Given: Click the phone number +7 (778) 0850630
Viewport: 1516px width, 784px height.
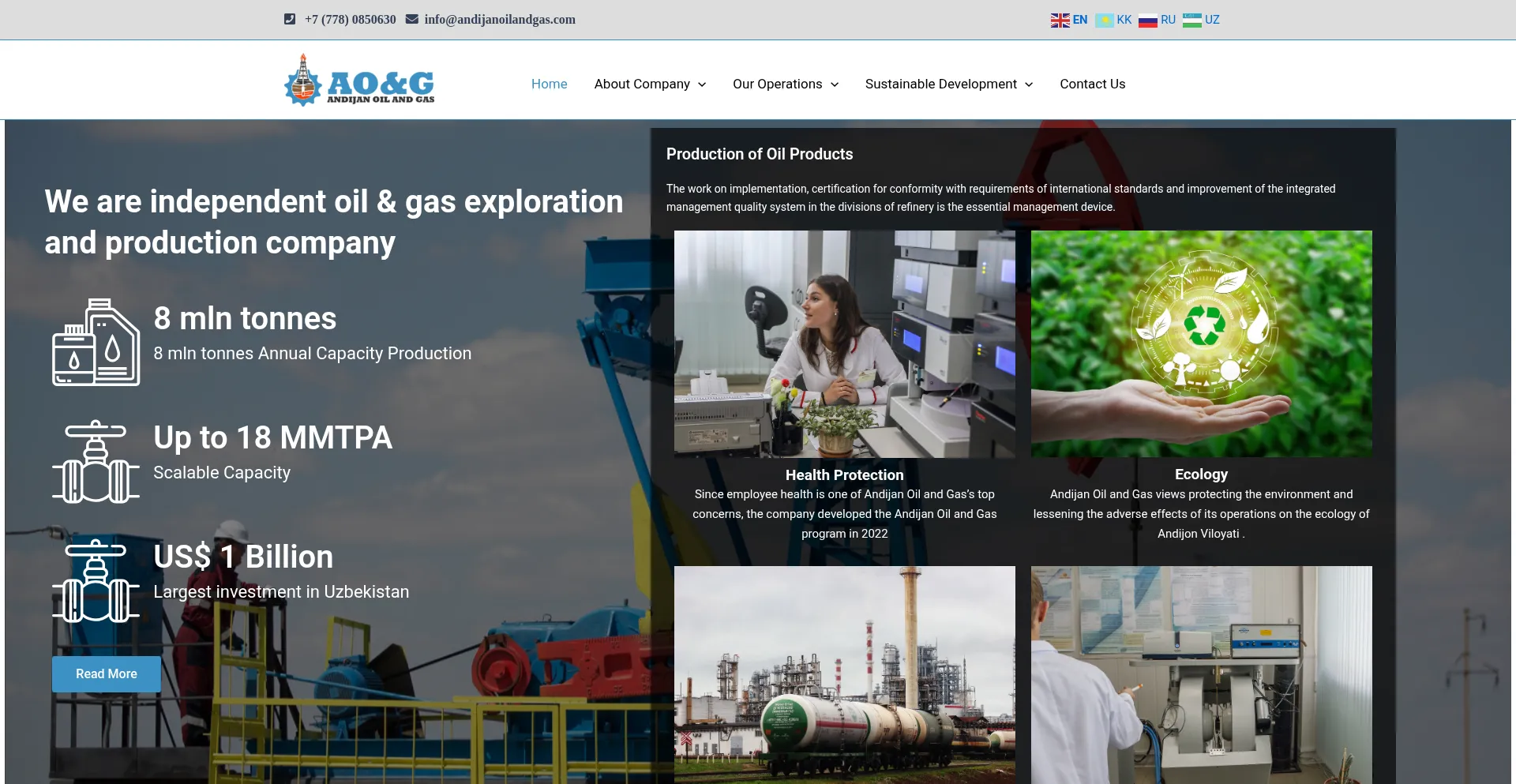Looking at the screenshot, I should [350, 19].
